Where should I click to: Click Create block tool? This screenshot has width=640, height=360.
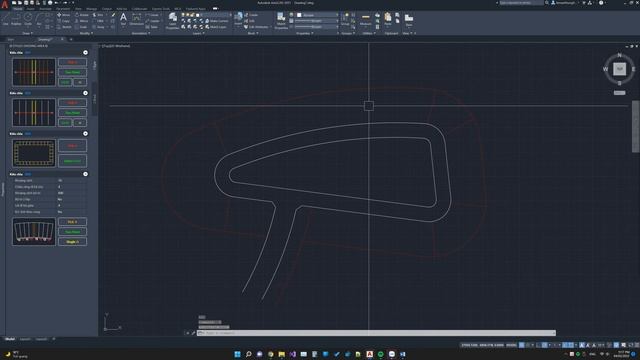tap(251, 15)
